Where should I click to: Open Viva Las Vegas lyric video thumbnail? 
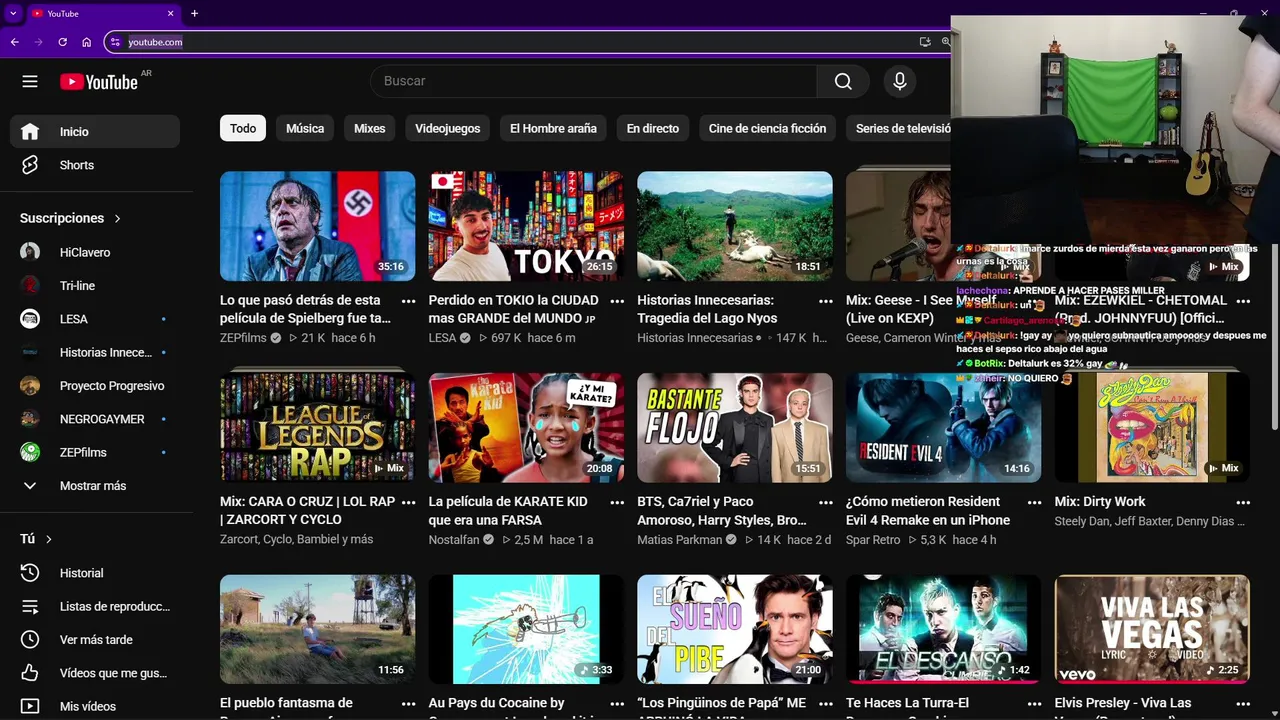pyautogui.click(x=1152, y=629)
